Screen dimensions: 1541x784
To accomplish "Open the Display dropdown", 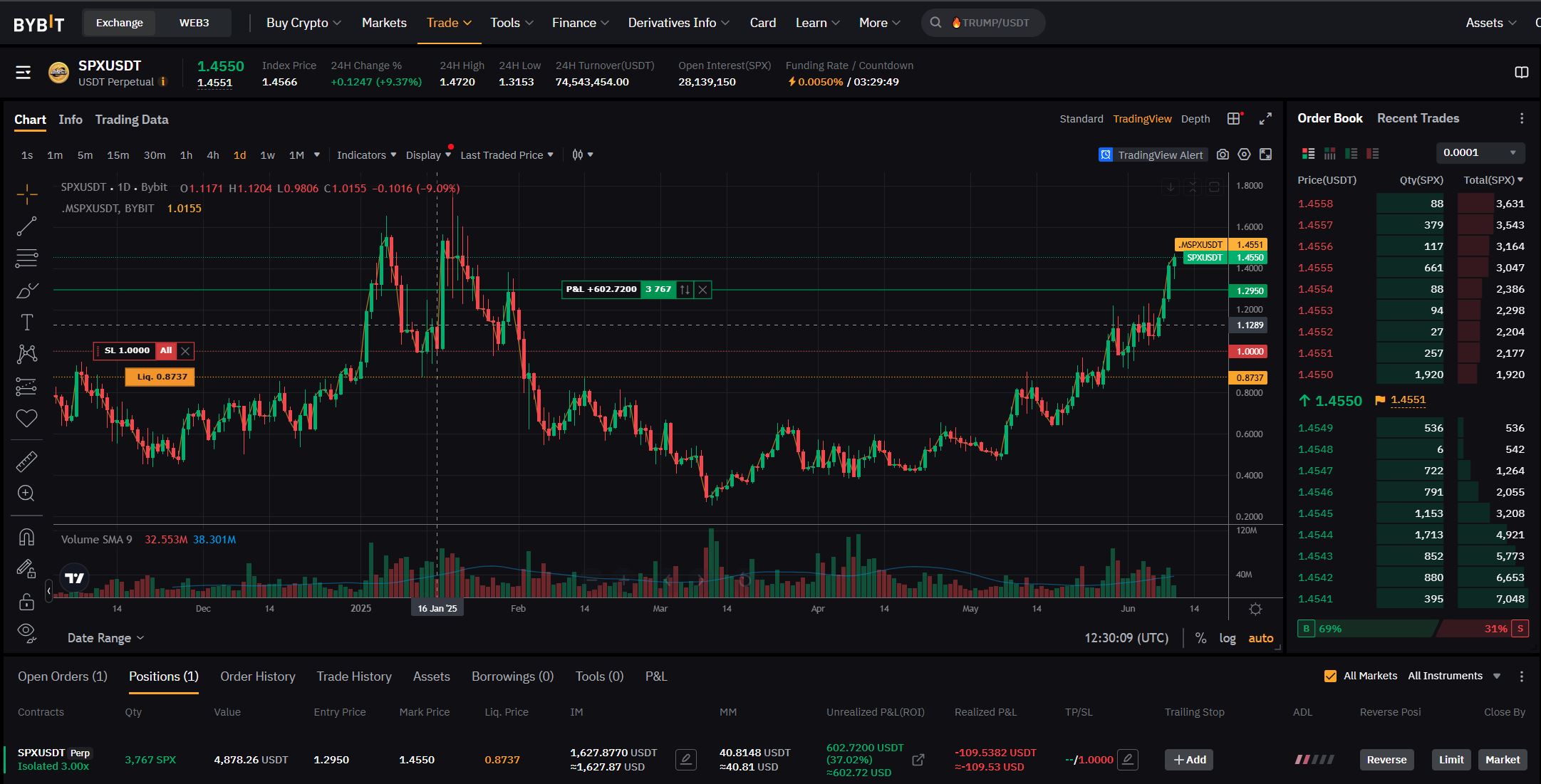I will coord(428,155).
